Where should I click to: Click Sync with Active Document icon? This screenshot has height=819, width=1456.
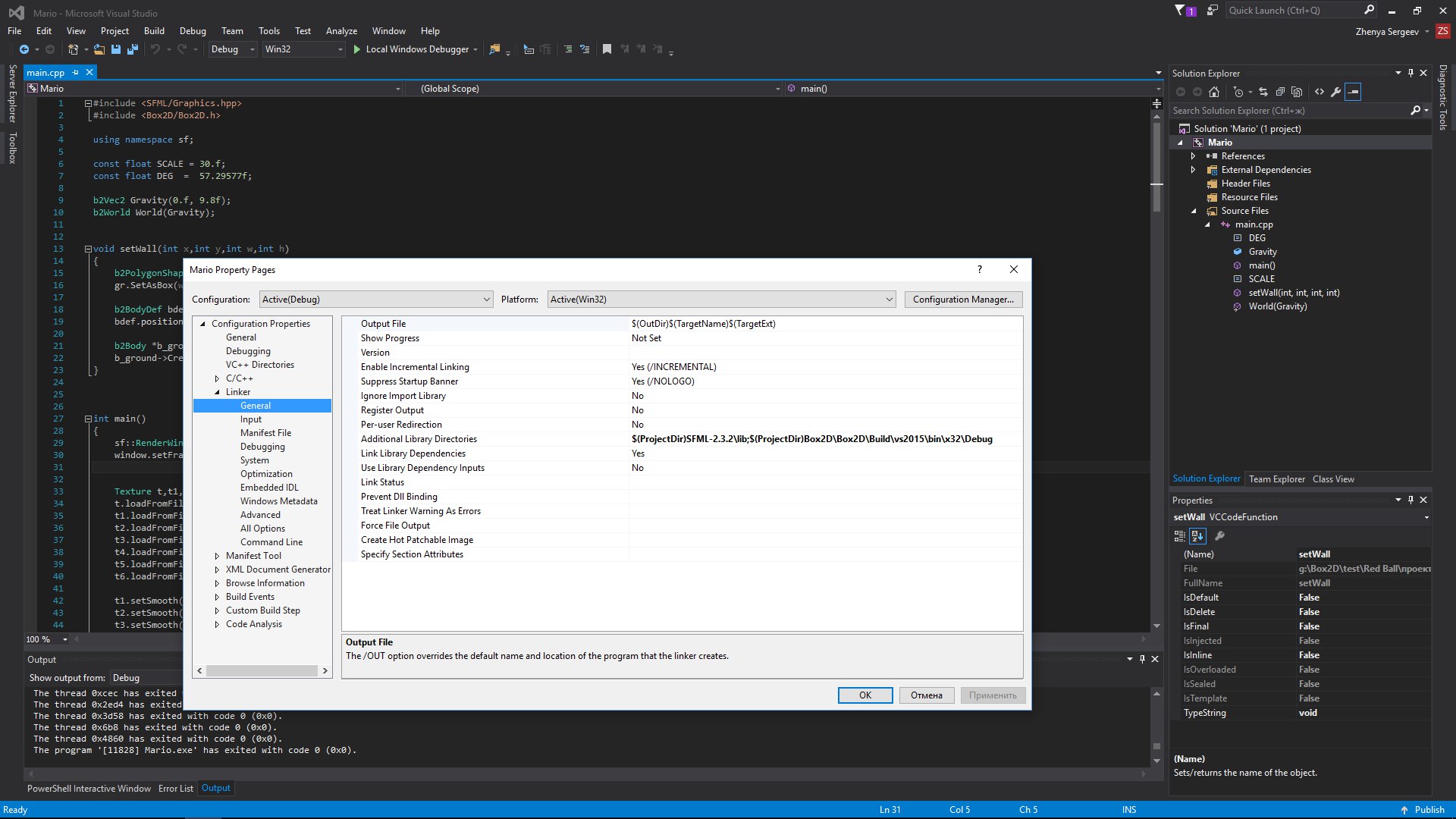pyautogui.click(x=1263, y=92)
